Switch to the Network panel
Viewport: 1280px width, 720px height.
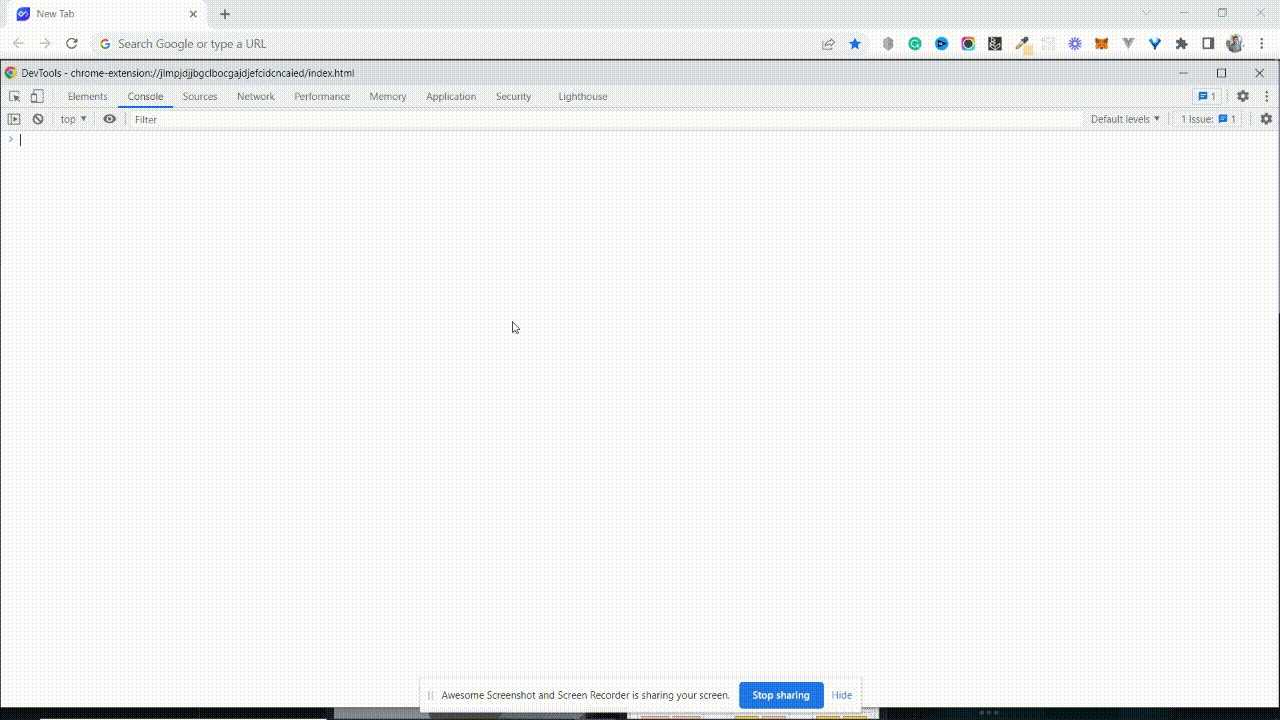(x=255, y=96)
